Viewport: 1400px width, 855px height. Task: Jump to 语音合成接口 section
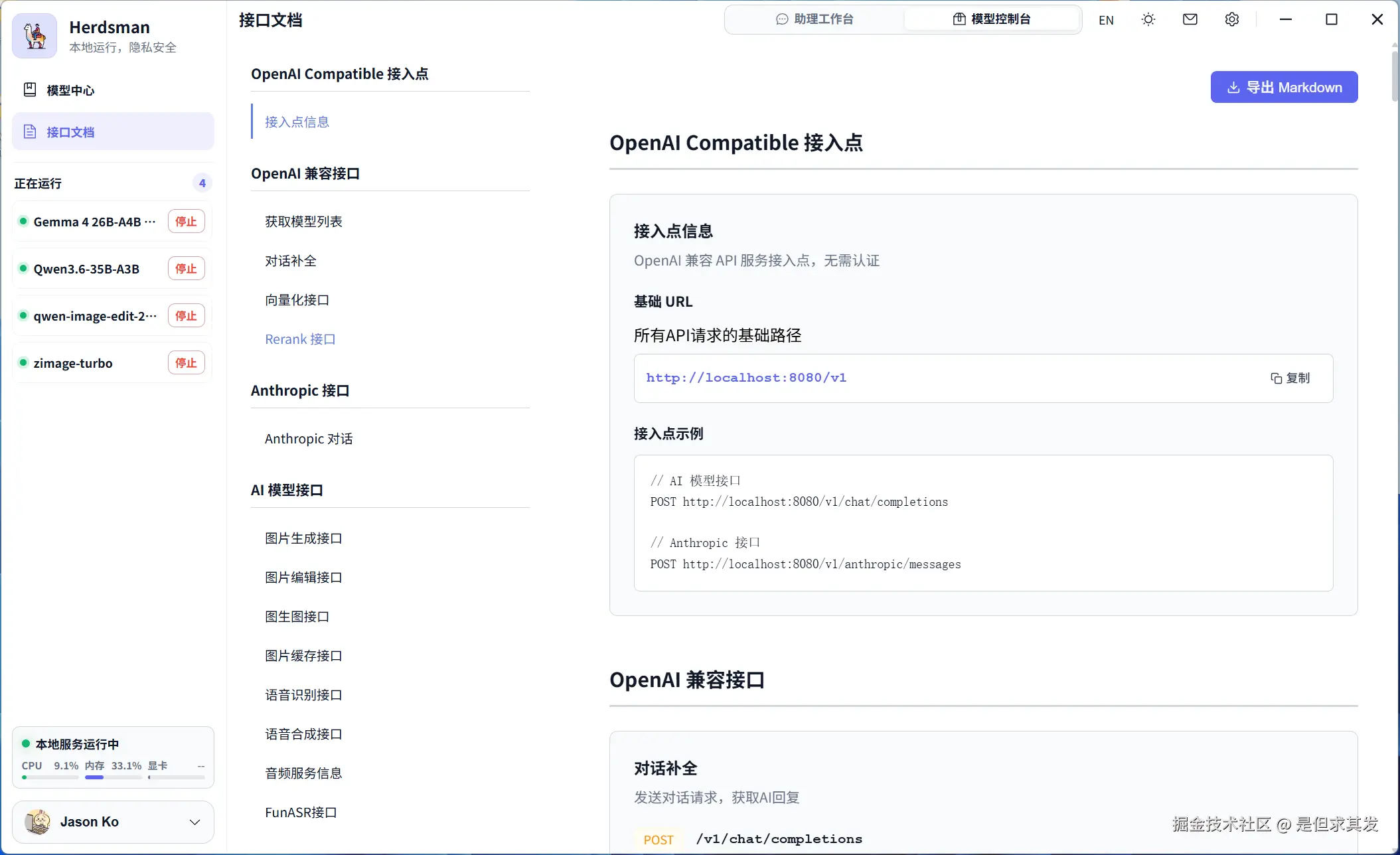pos(303,734)
